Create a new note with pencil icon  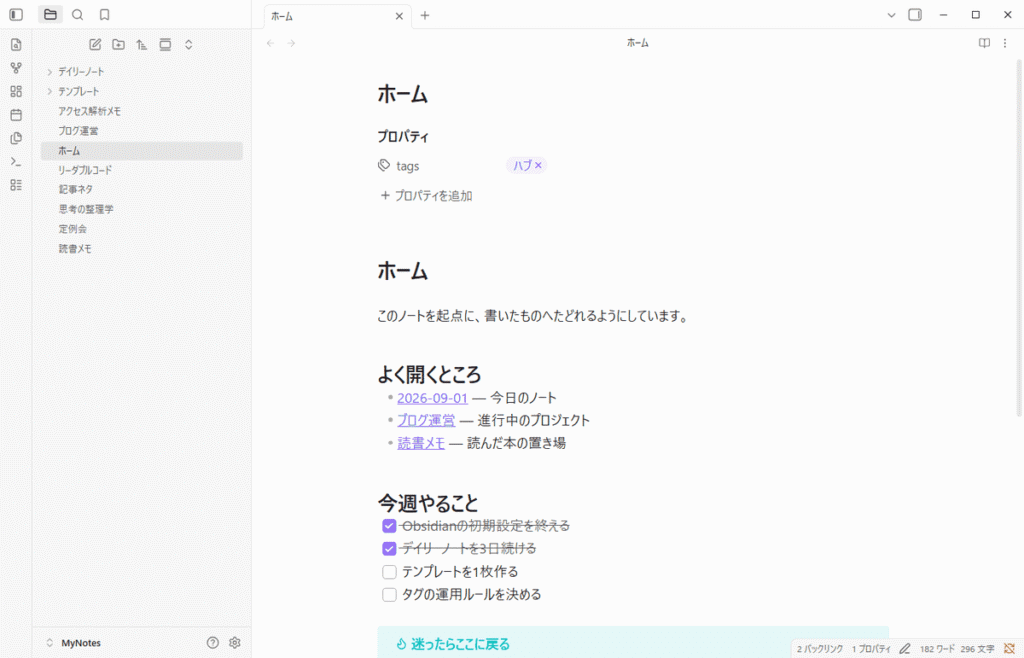[x=95, y=44]
